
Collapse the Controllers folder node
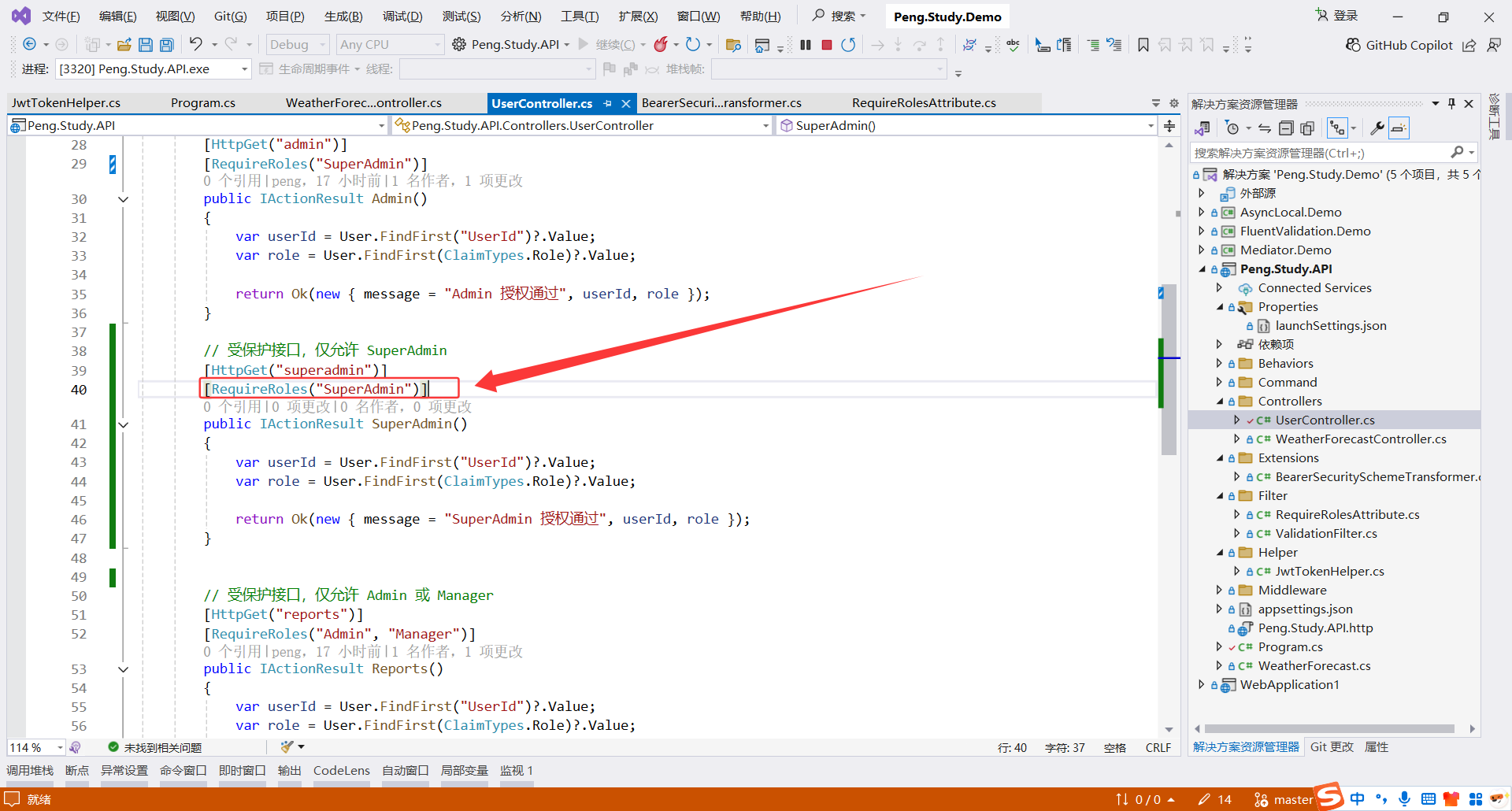click(x=1220, y=402)
